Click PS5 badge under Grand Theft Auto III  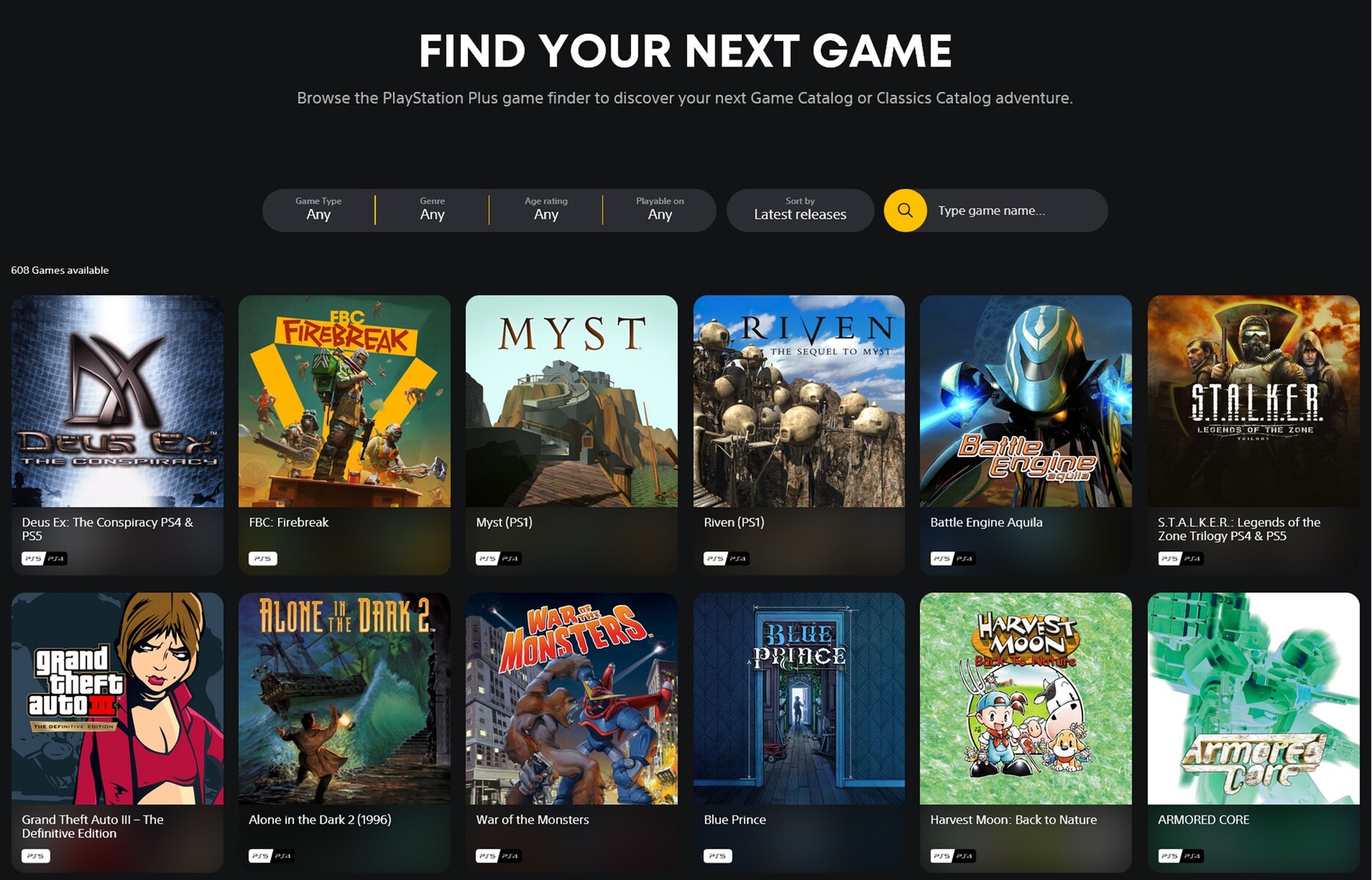[35, 856]
